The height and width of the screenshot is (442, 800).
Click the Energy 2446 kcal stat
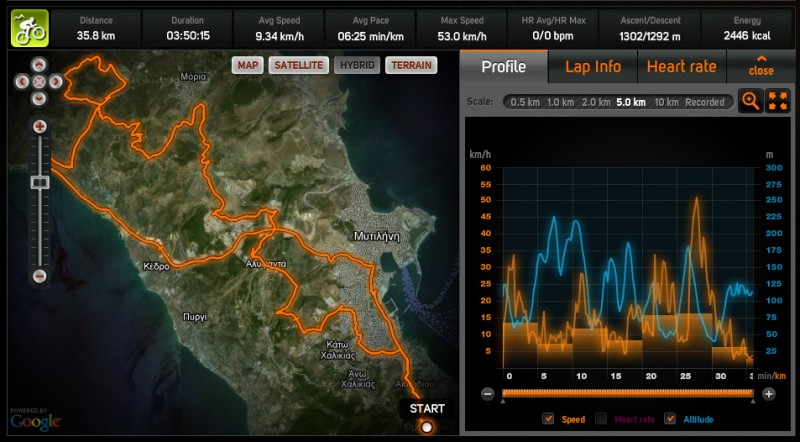(x=747, y=29)
